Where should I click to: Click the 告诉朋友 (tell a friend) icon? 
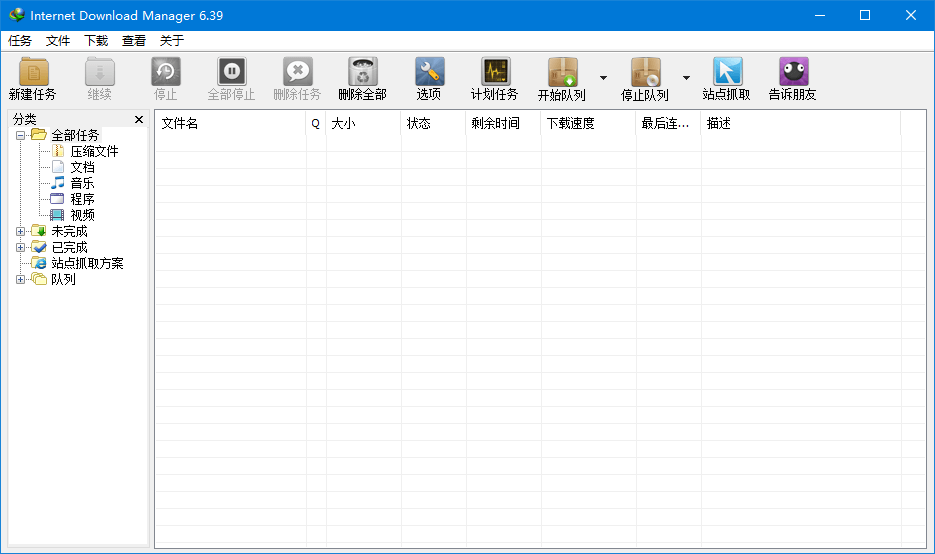click(x=794, y=72)
